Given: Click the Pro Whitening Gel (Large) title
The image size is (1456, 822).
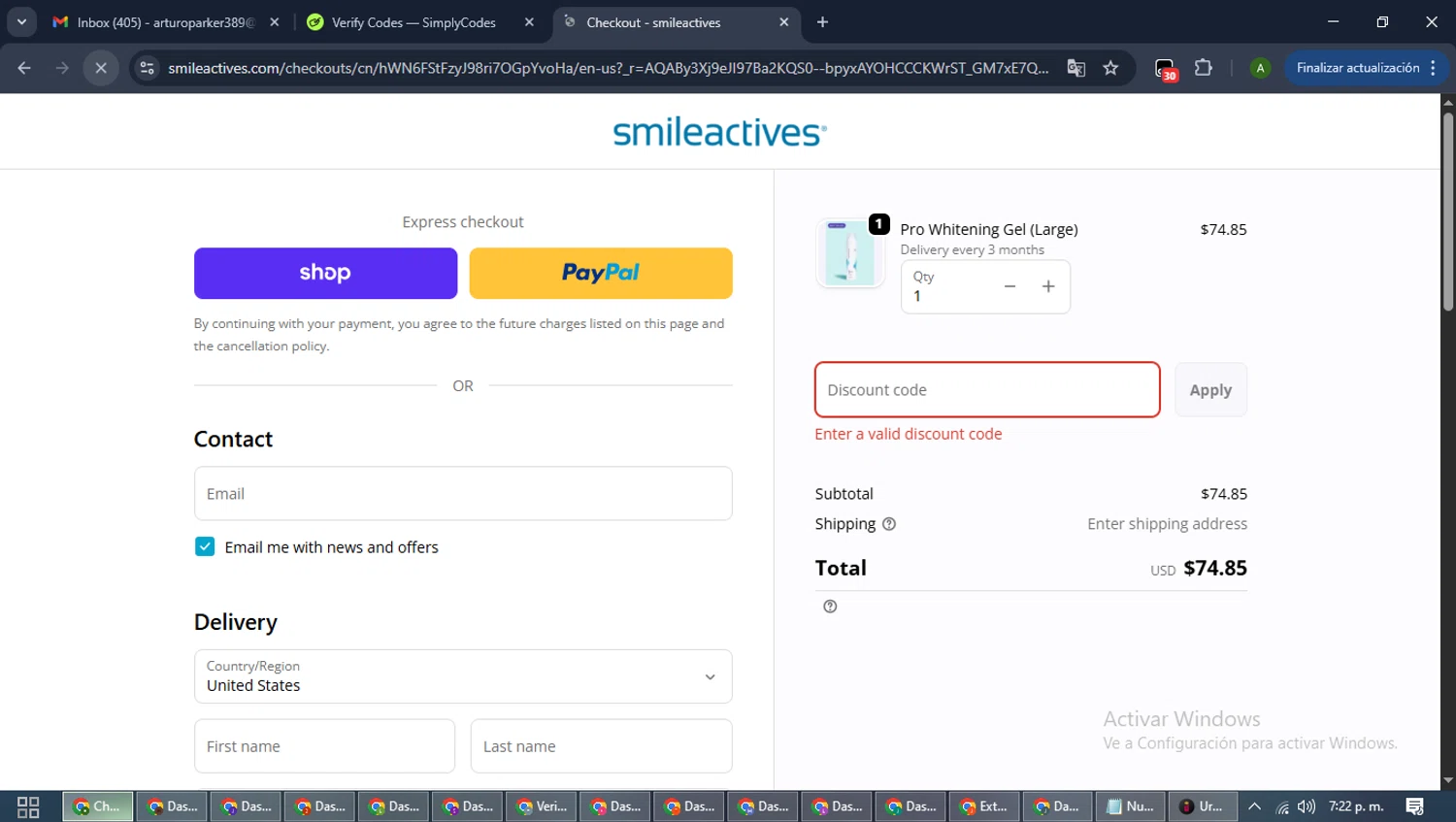Looking at the screenshot, I should point(989,229).
